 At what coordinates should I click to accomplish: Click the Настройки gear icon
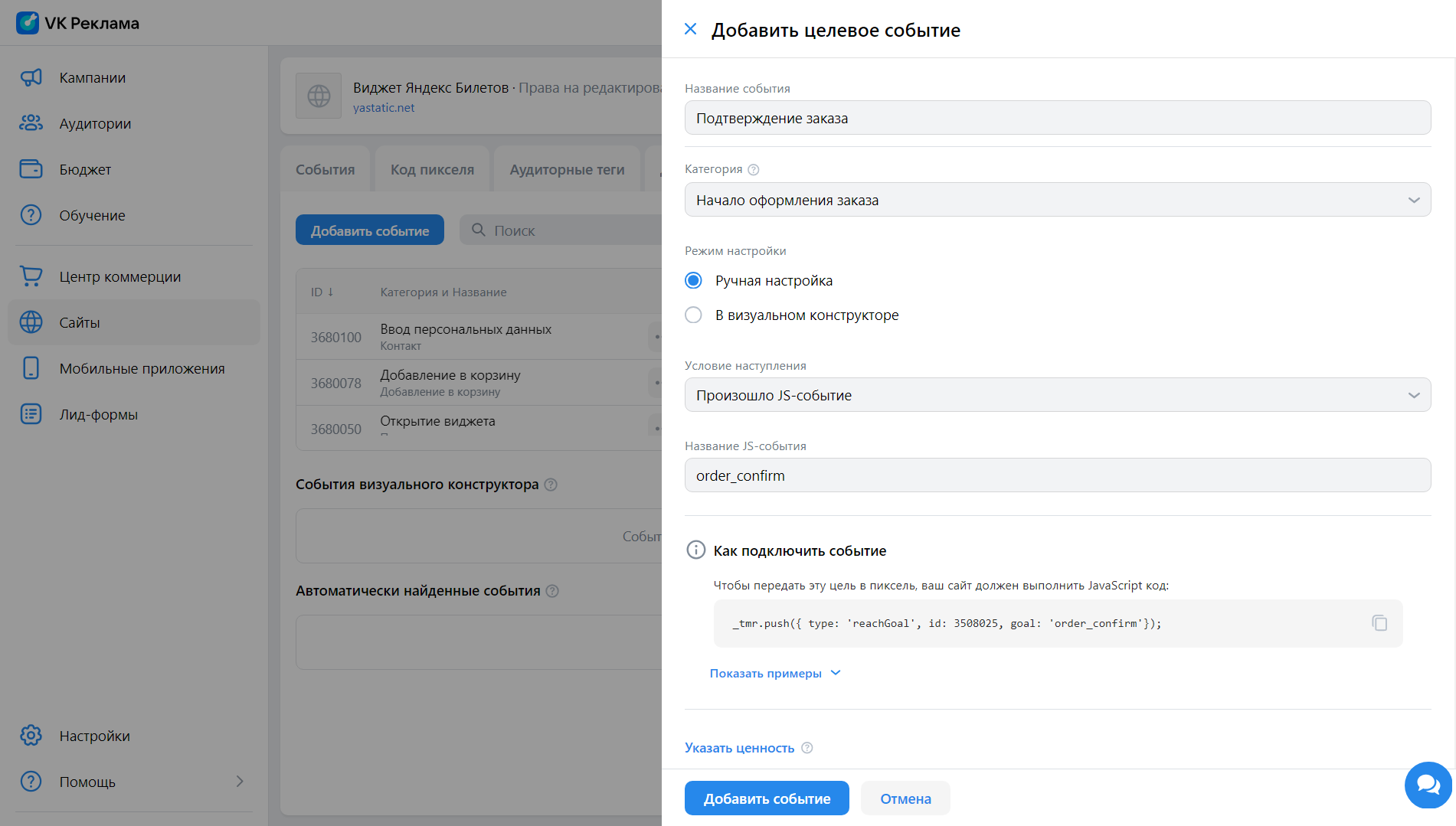click(31, 736)
